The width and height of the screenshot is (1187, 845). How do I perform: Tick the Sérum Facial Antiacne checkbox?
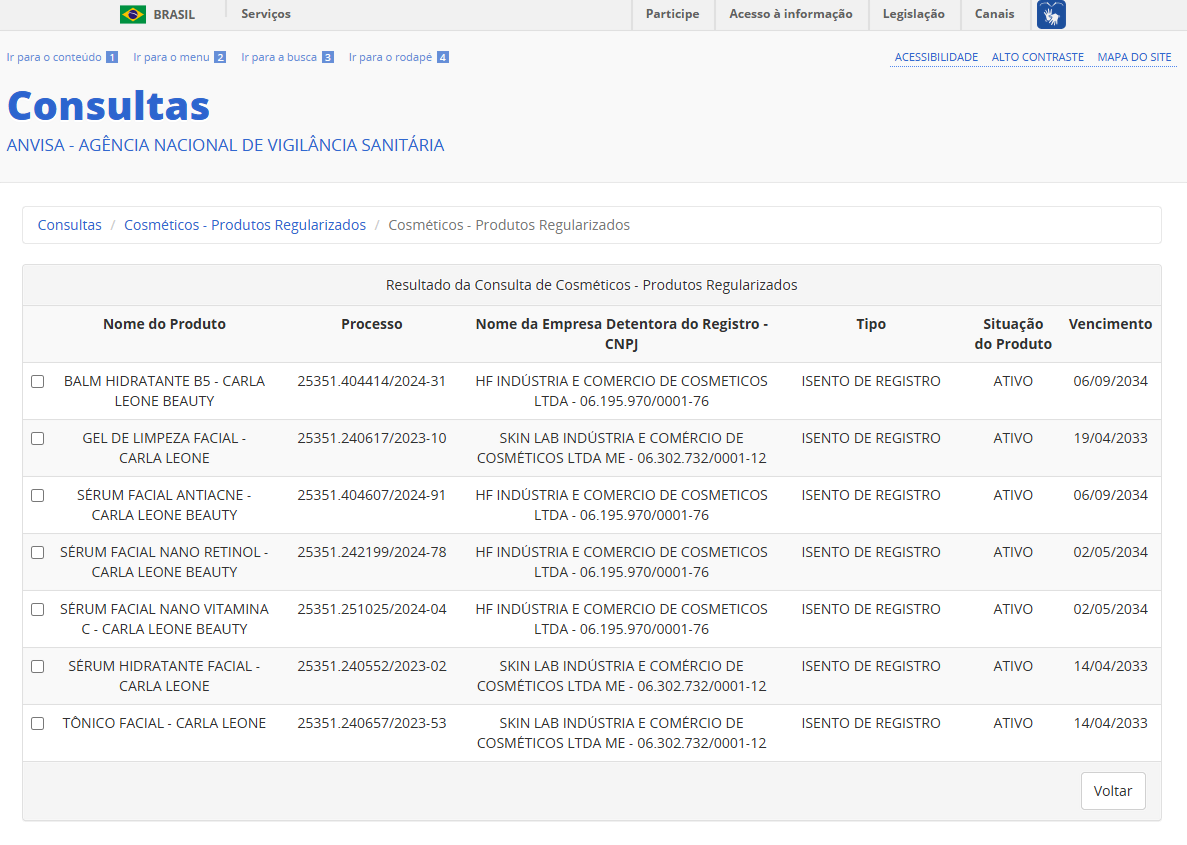coord(38,495)
